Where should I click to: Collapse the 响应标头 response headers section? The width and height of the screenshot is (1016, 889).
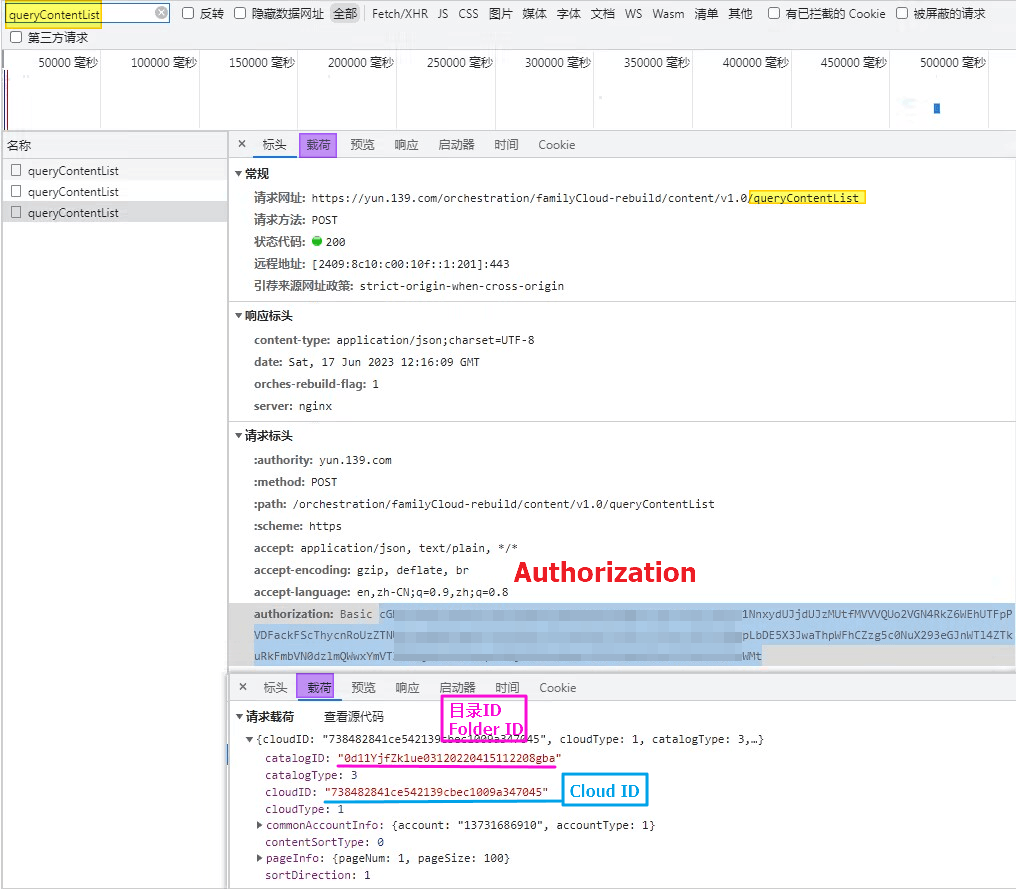point(238,315)
